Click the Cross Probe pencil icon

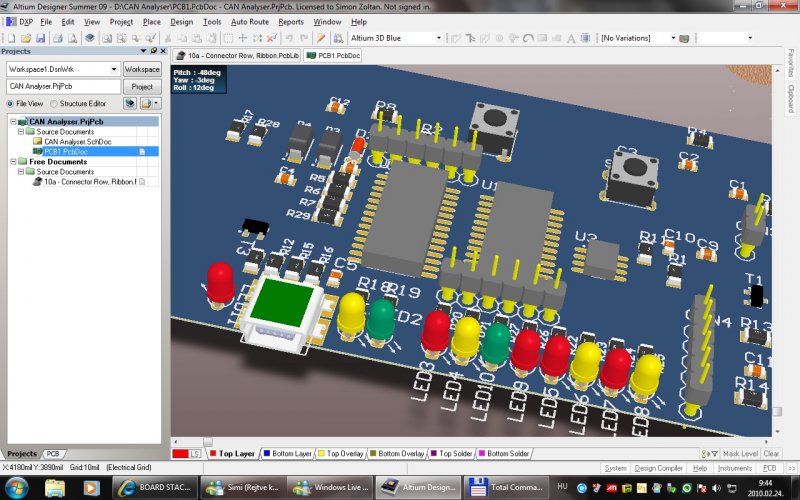click(321, 38)
